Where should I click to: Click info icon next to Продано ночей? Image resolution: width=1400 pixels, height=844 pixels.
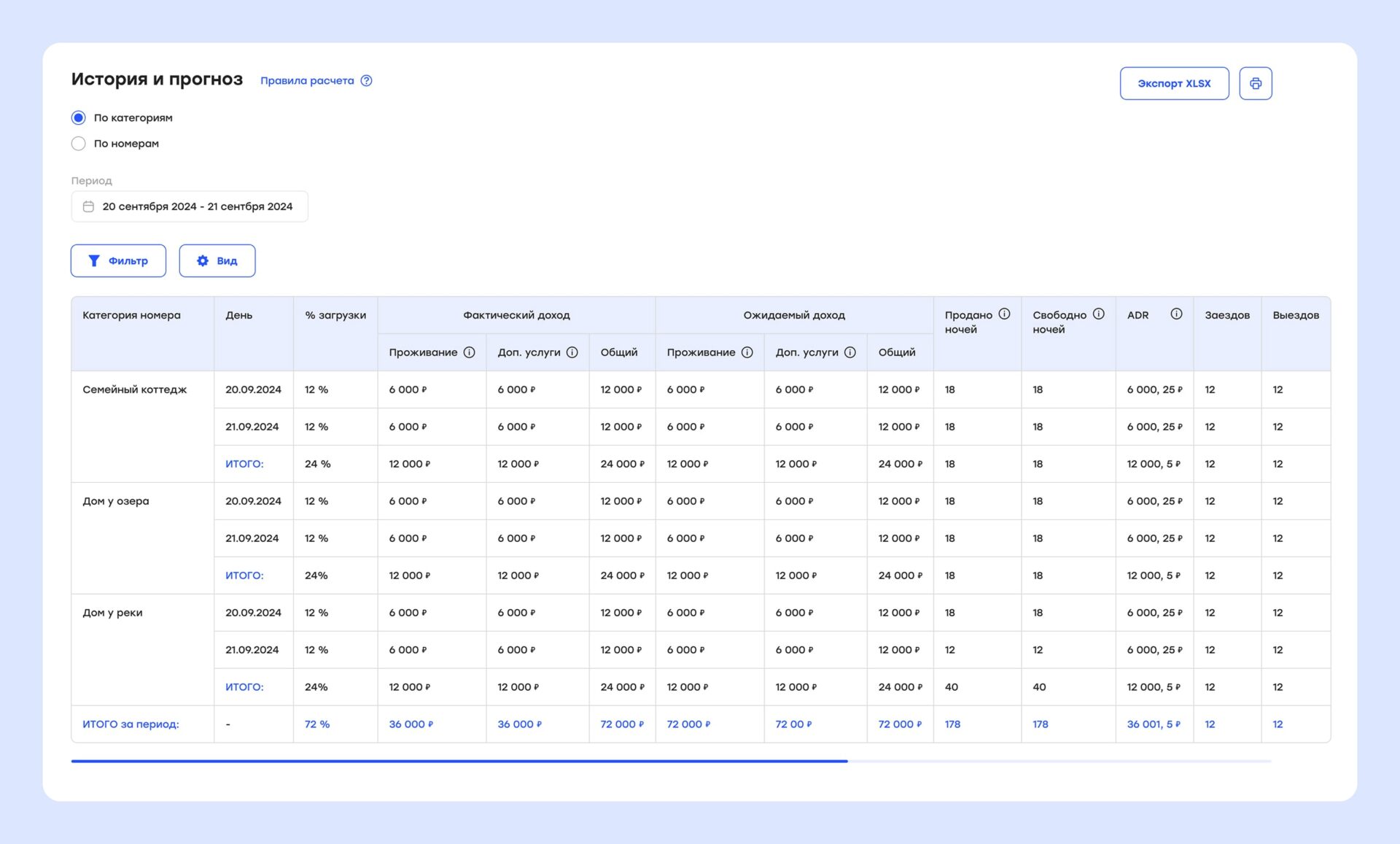point(1004,314)
